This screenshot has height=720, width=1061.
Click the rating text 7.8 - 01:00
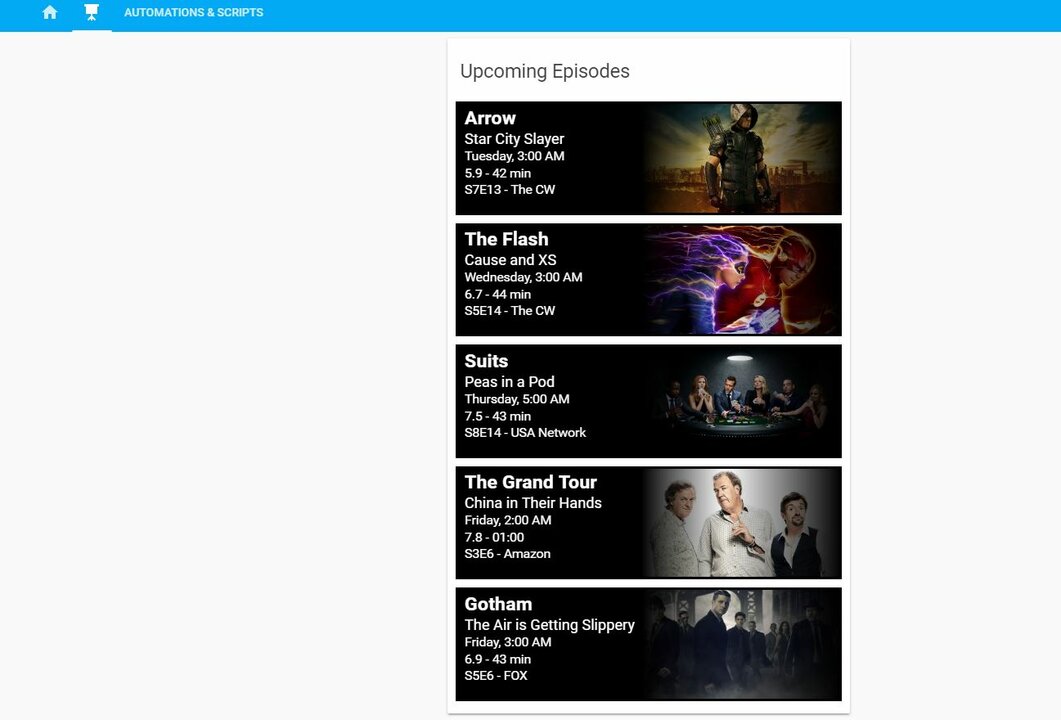click(494, 537)
